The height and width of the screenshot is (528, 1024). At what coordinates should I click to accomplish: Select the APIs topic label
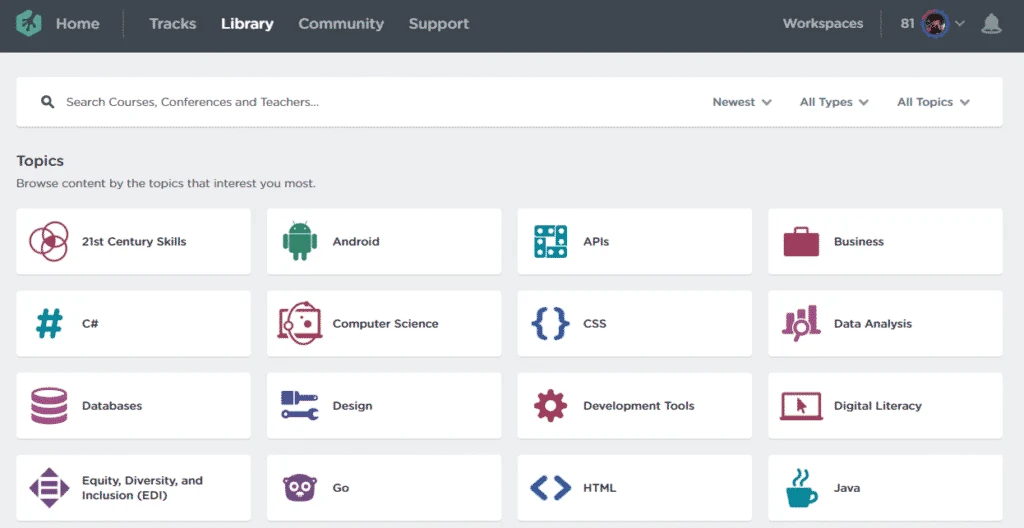pos(596,241)
